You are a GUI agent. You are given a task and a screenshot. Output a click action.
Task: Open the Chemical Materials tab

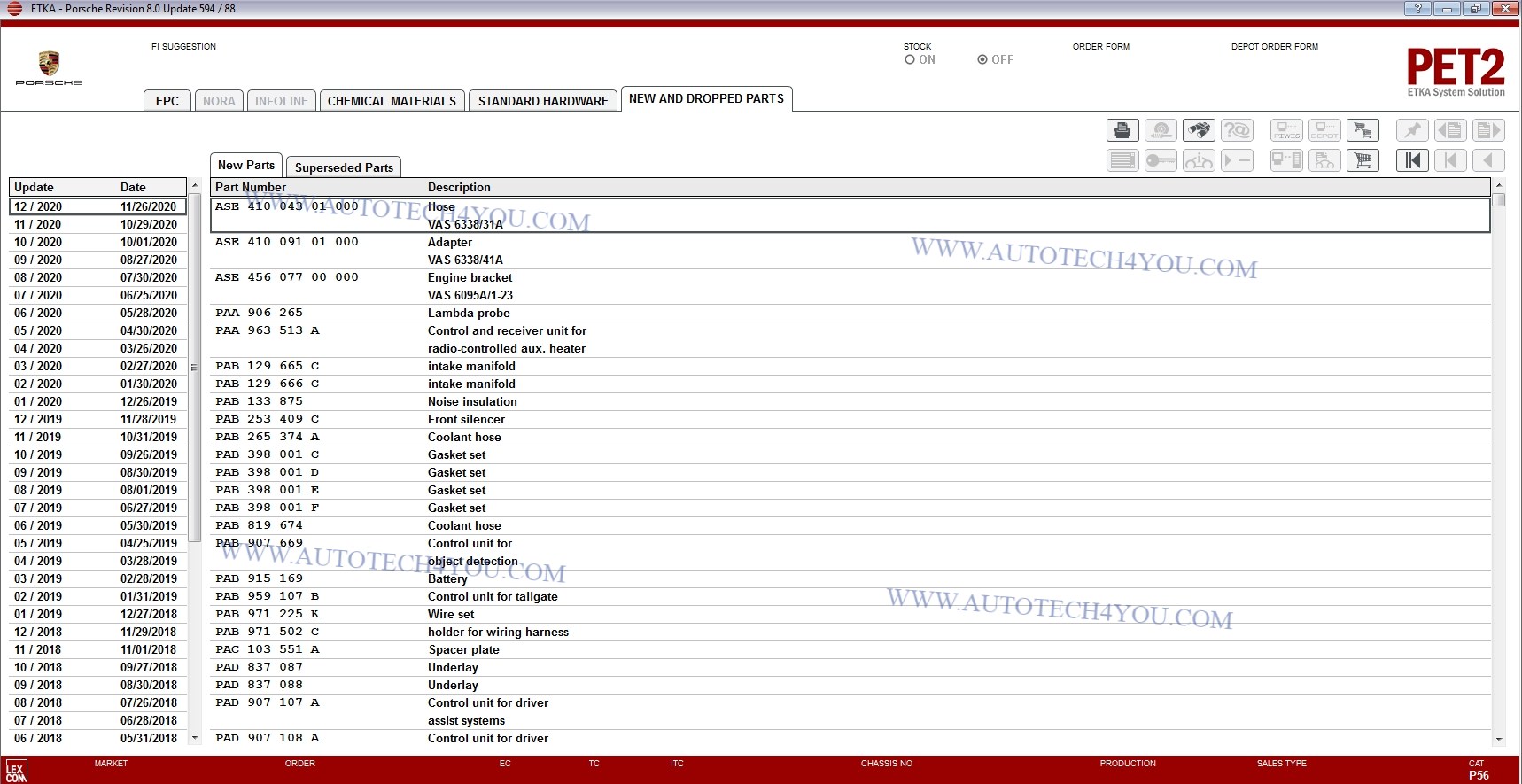coord(392,101)
